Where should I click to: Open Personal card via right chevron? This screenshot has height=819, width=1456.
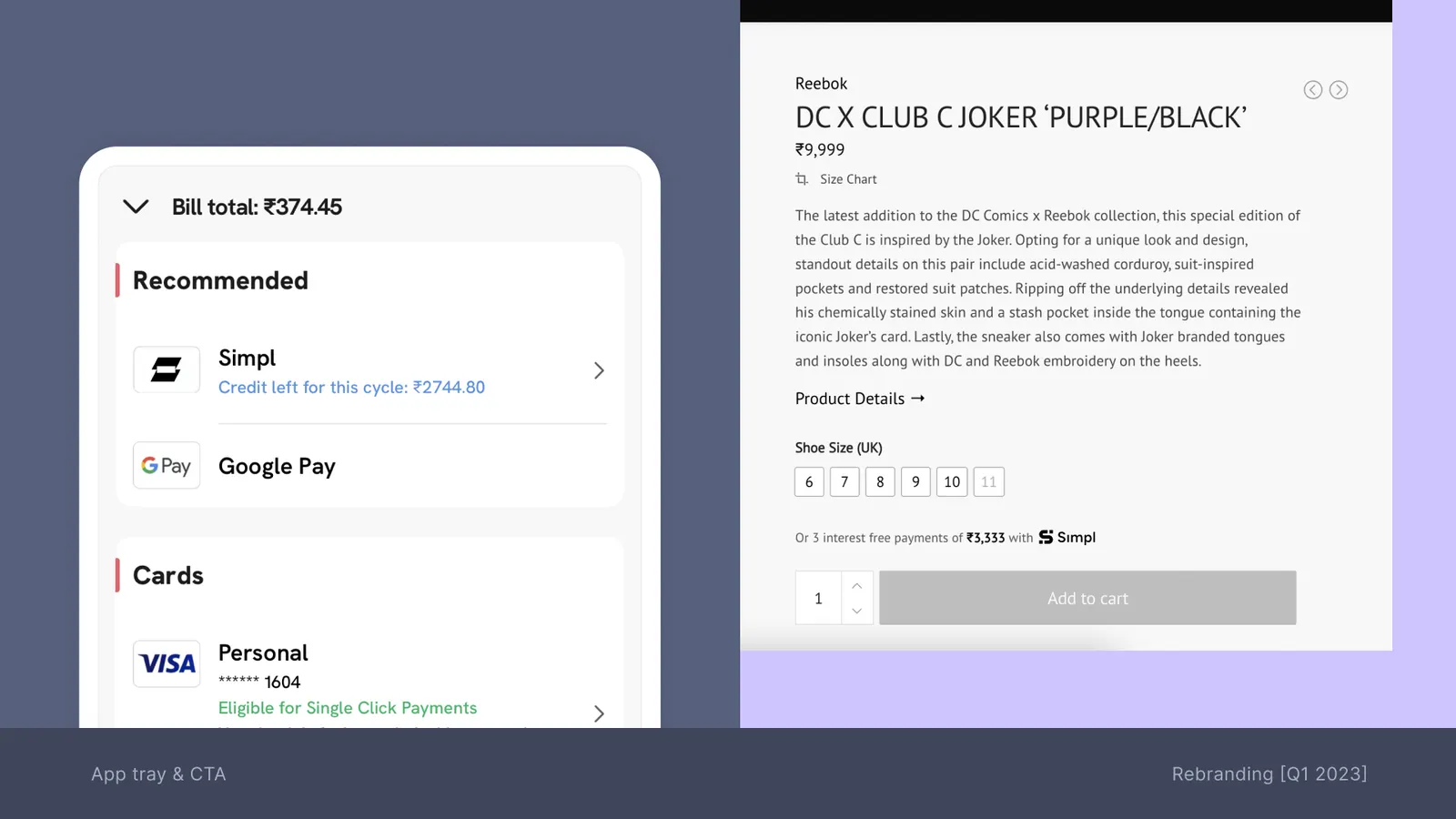[599, 713]
